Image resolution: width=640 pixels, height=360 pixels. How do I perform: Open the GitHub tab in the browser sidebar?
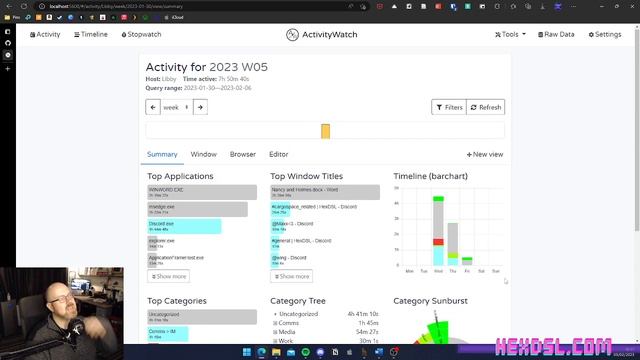tap(8, 43)
